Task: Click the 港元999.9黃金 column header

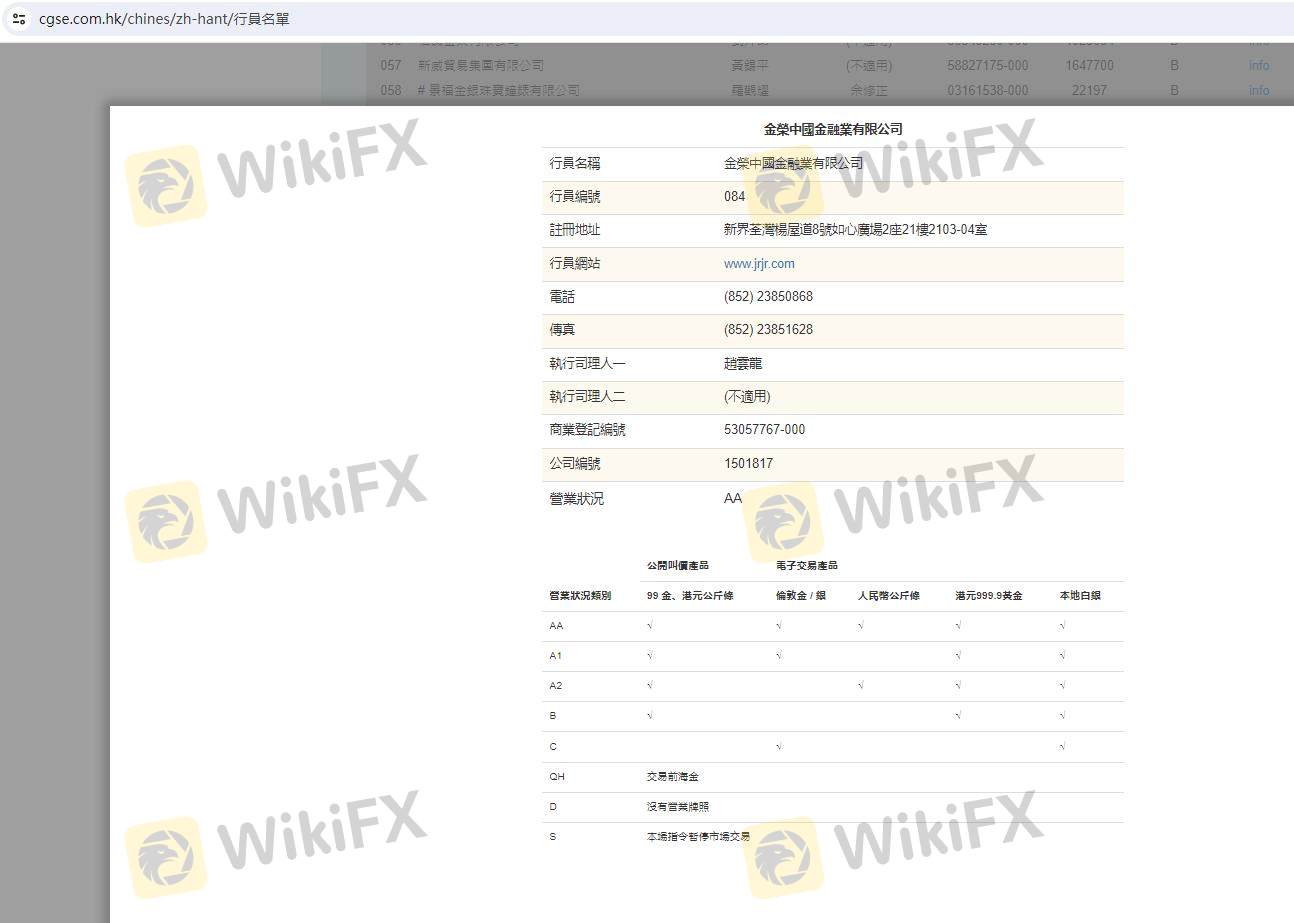Action: [988, 596]
